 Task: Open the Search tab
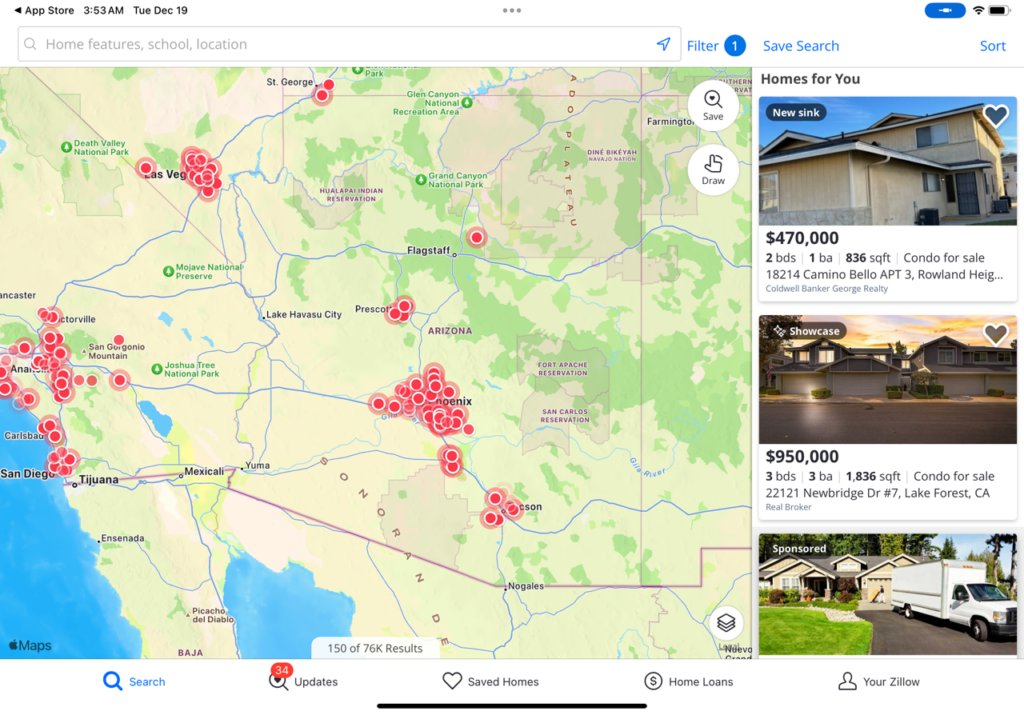click(x=135, y=681)
